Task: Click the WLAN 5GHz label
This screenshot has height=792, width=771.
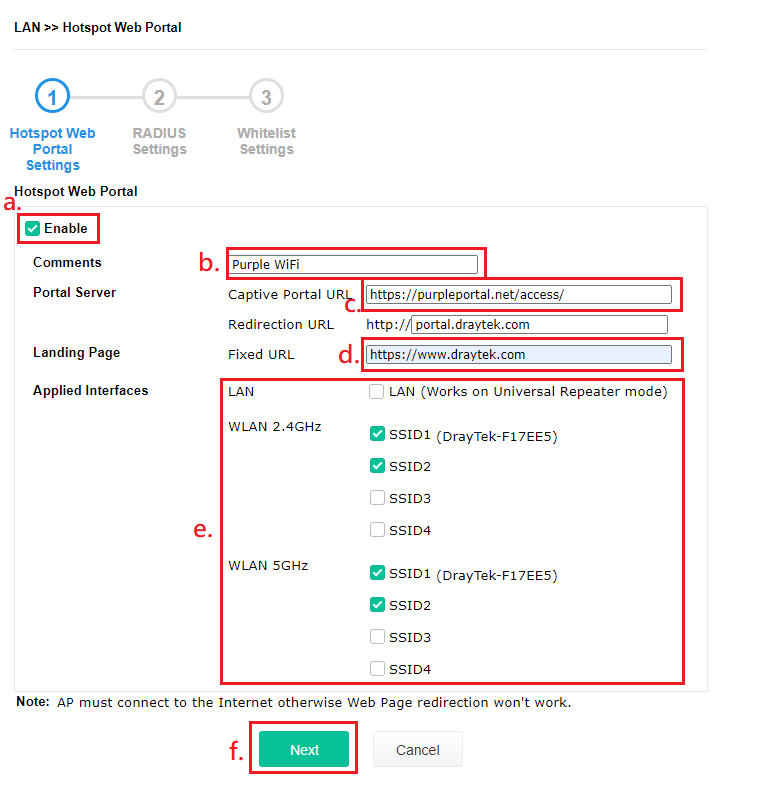Action: tap(268, 566)
